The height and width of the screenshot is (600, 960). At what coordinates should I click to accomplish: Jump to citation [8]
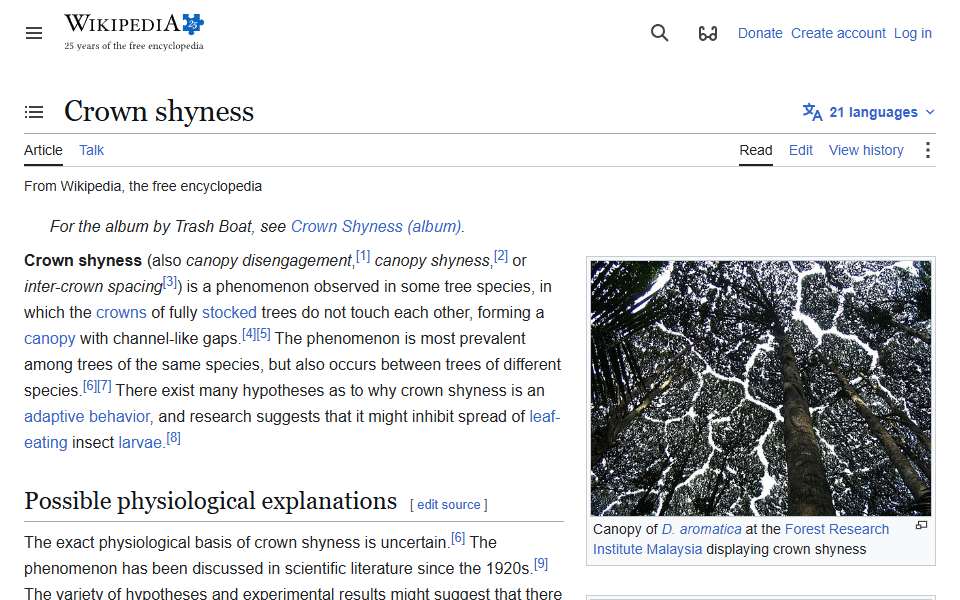[x=173, y=438]
